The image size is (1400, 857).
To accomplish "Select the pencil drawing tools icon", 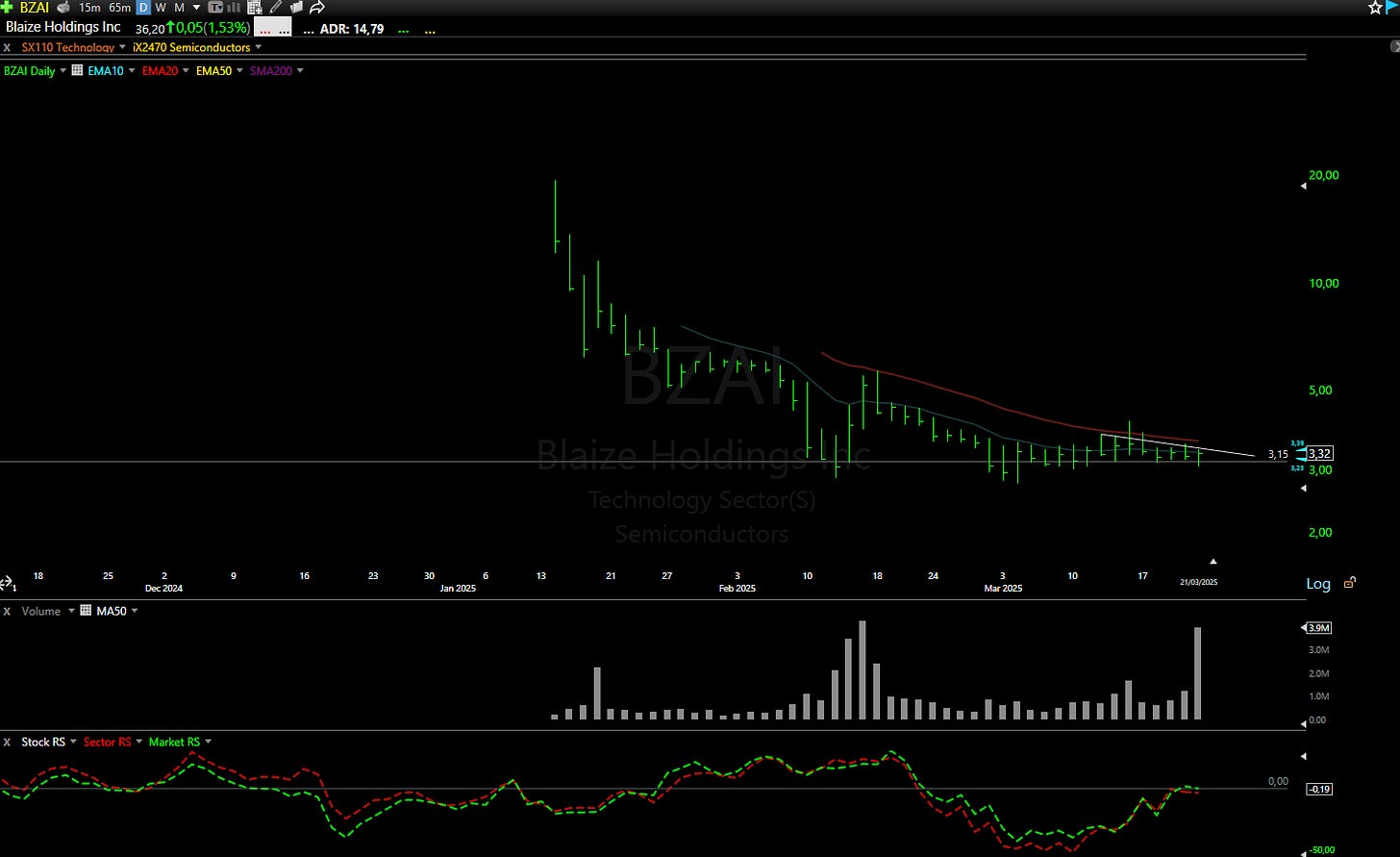I will (276, 8).
